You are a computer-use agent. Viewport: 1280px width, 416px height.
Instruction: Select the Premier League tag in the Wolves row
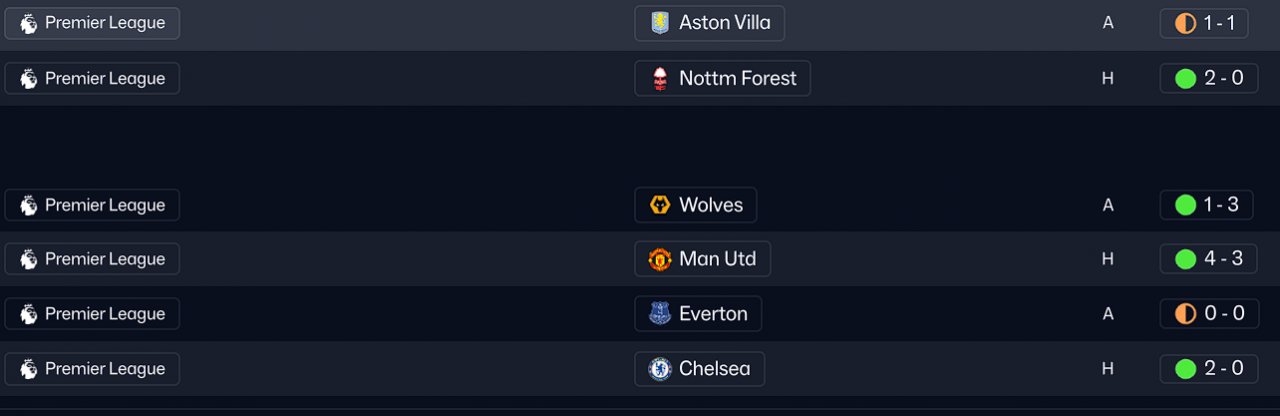pyautogui.click(x=92, y=205)
